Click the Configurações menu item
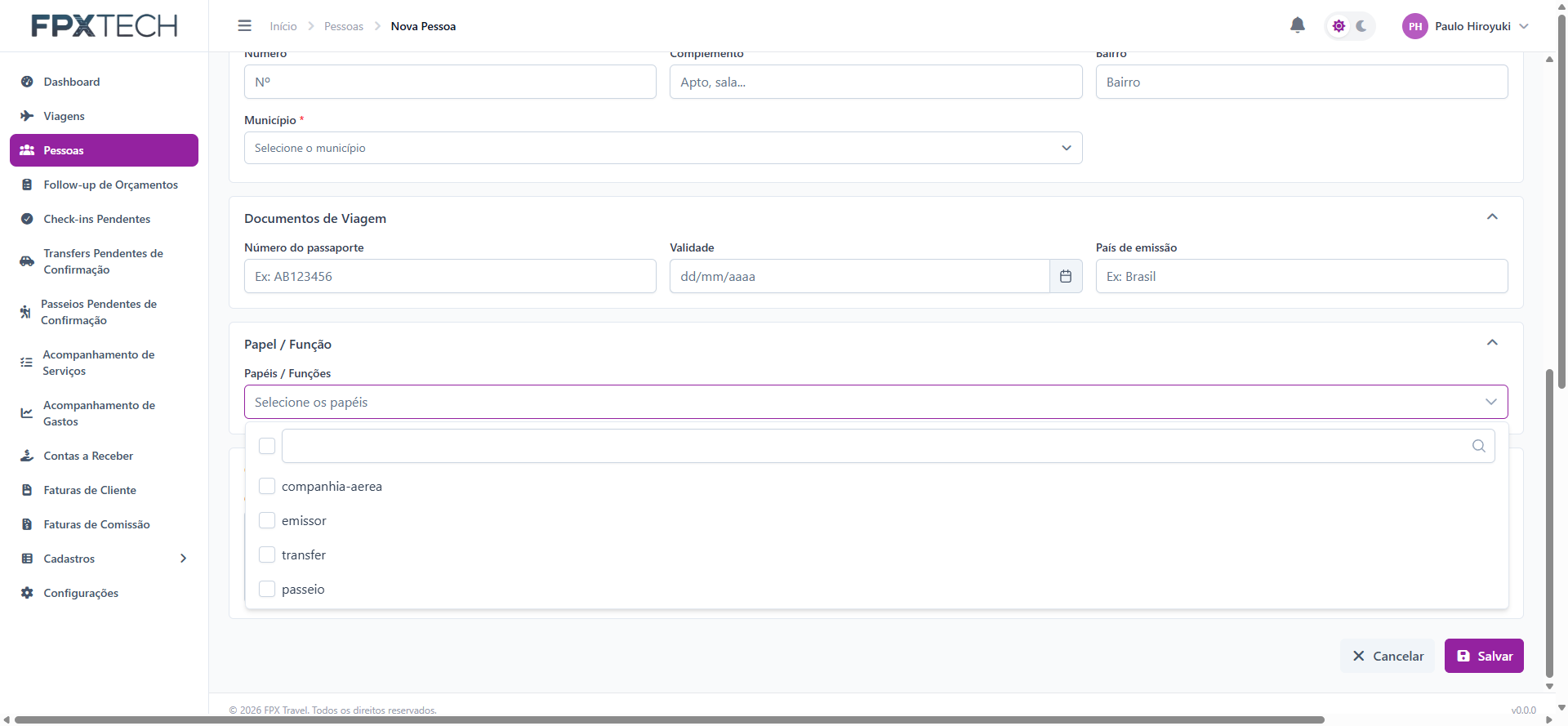 tap(104, 593)
